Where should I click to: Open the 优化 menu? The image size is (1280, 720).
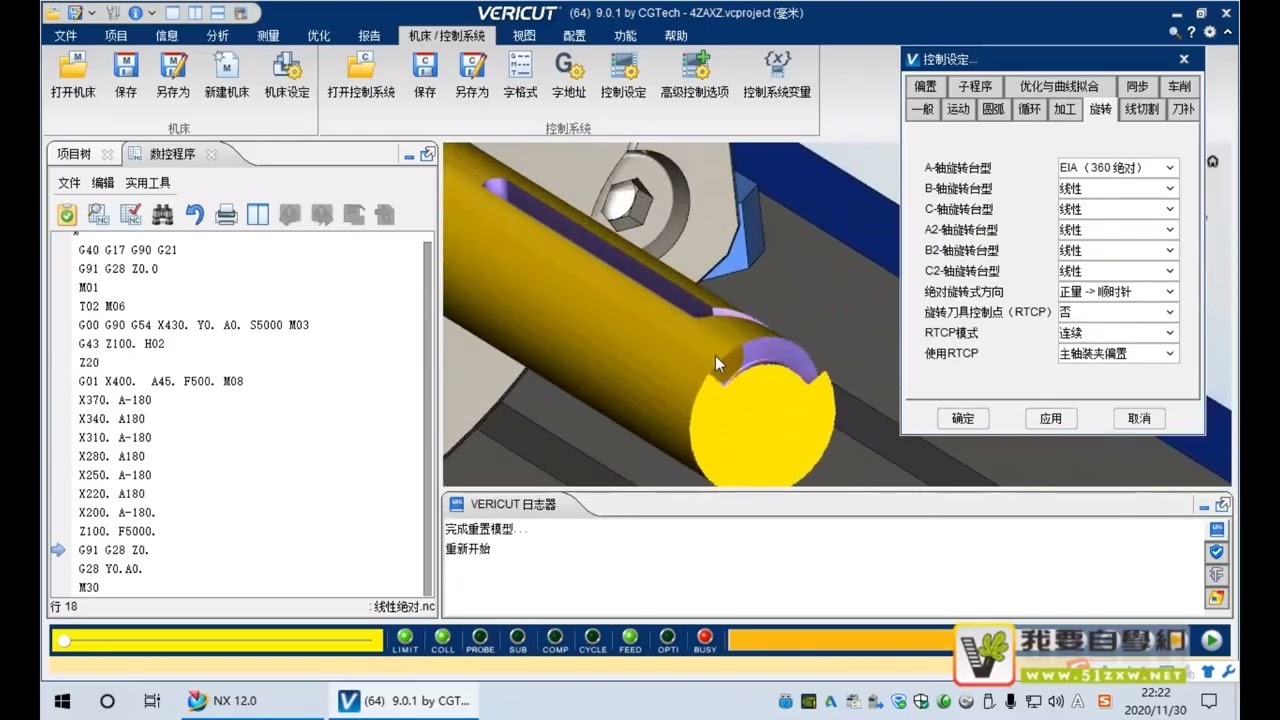[318, 36]
